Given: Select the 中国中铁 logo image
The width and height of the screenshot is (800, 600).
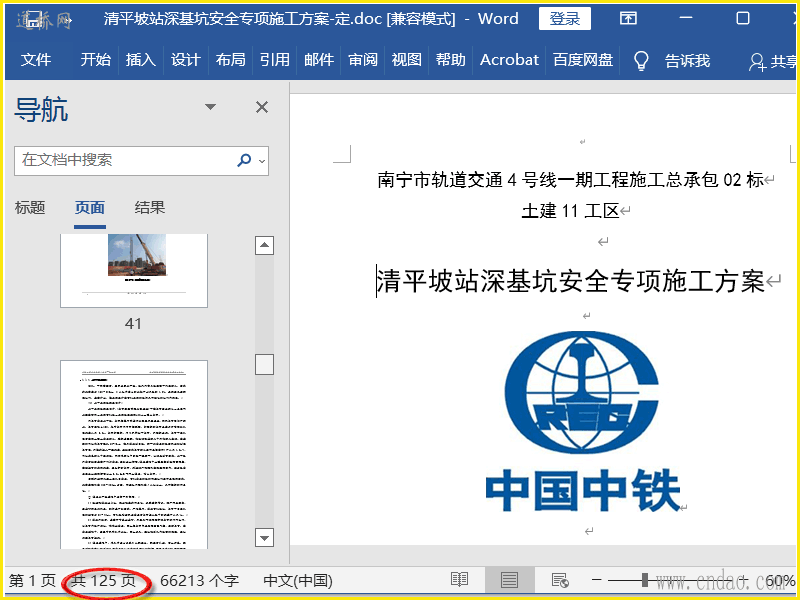Looking at the screenshot, I should (582, 421).
